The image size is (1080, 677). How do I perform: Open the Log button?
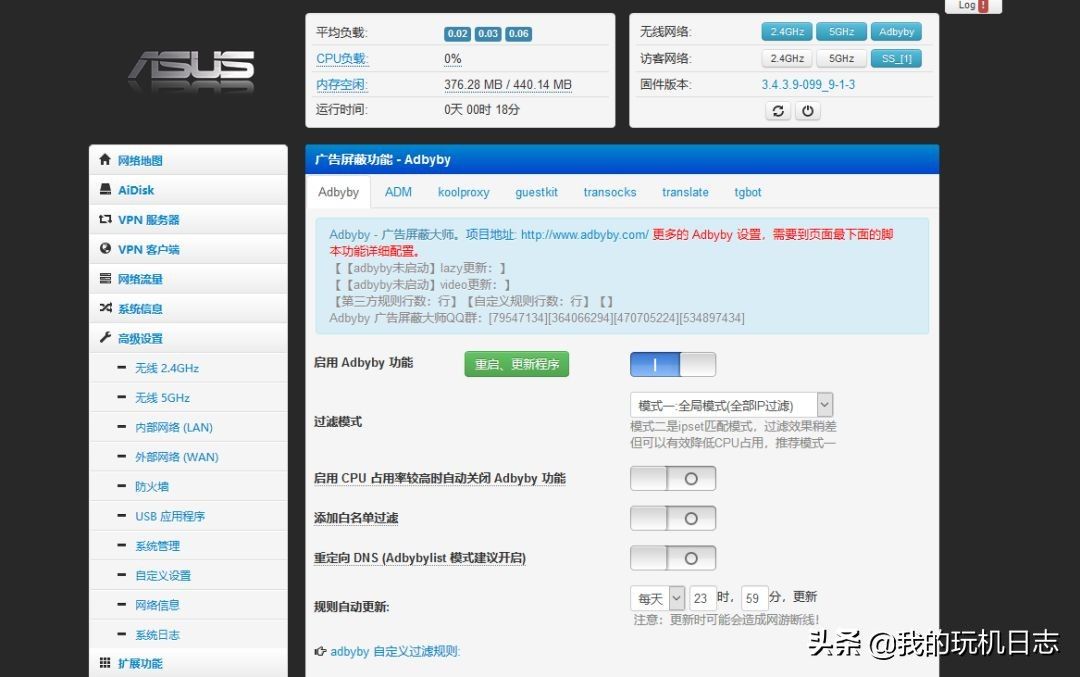(973, 6)
